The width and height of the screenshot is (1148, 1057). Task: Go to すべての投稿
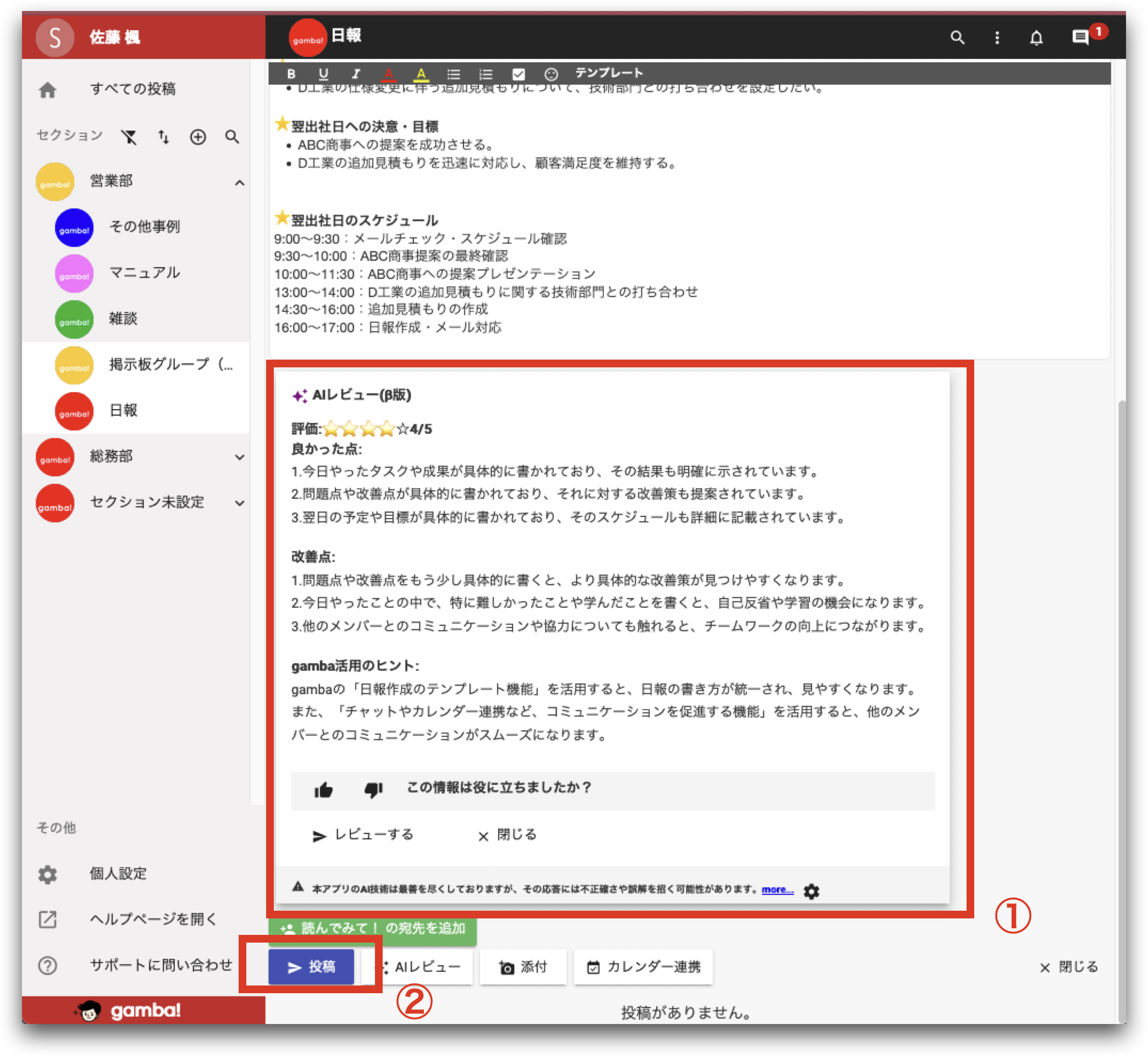[133, 89]
